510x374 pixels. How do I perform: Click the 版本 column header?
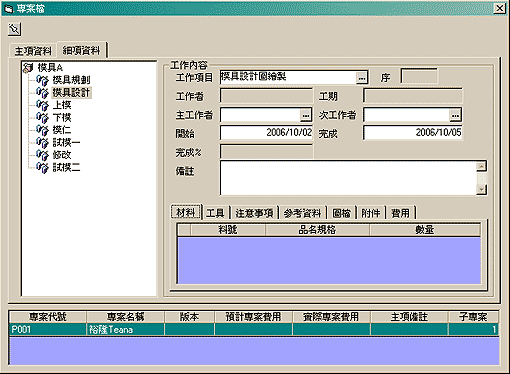(189, 317)
